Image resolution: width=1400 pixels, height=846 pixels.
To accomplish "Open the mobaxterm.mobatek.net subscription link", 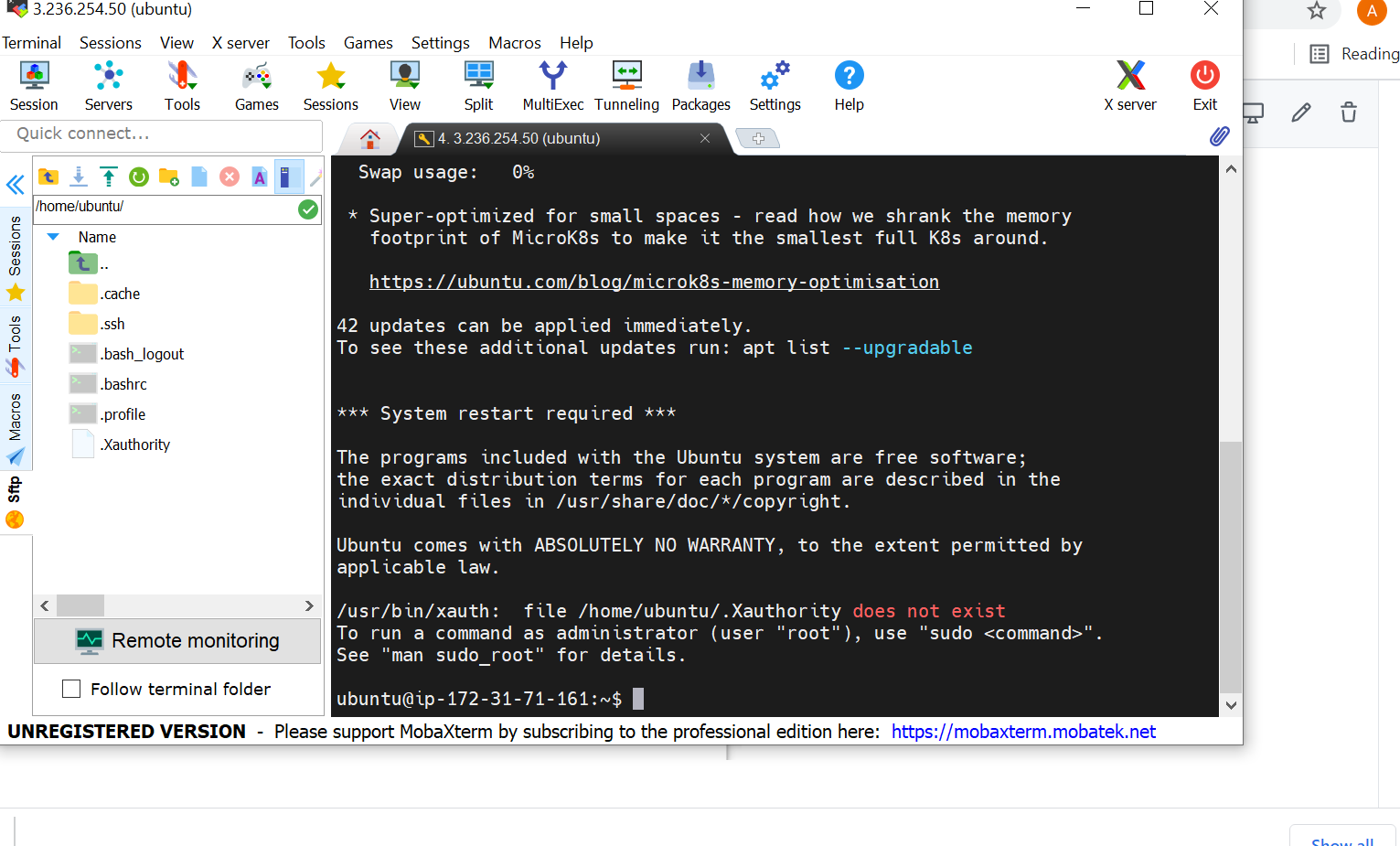I will click(x=1023, y=731).
